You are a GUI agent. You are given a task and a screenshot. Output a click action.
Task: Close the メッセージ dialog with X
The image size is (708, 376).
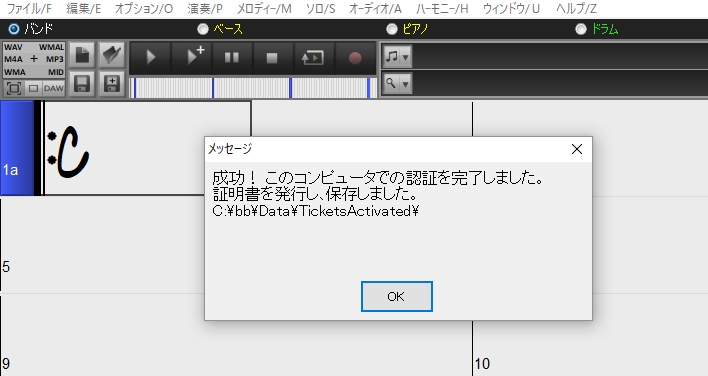(x=577, y=149)
